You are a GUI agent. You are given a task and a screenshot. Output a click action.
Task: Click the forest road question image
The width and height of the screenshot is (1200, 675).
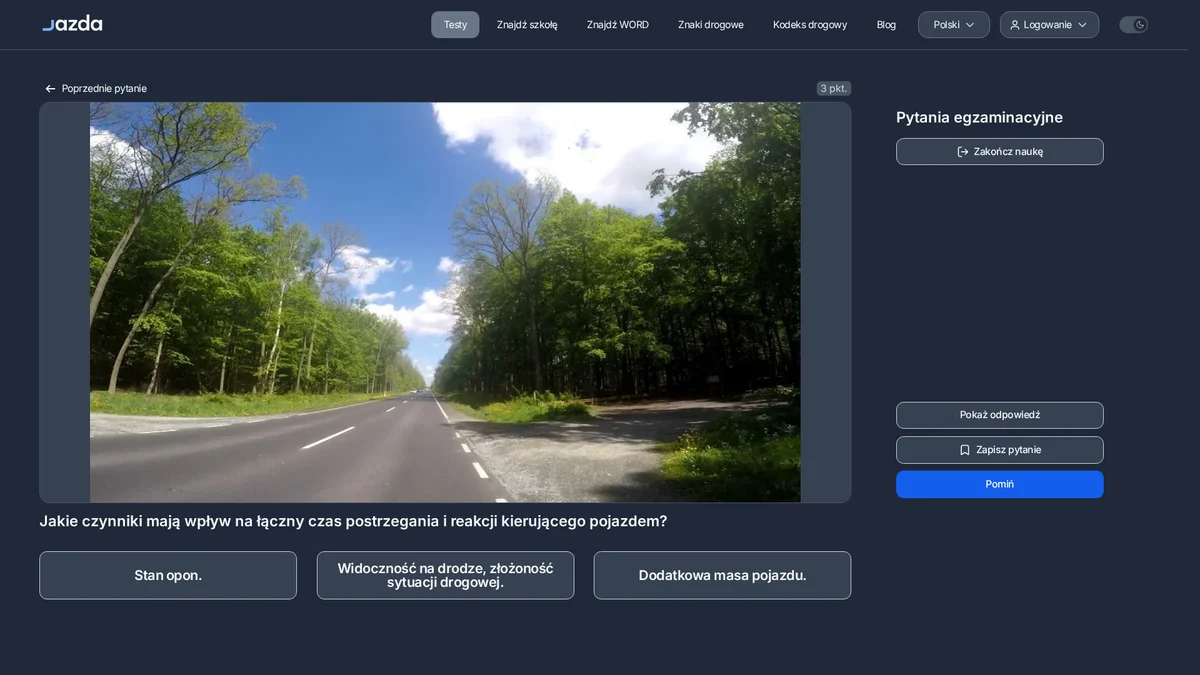point(445,302)
